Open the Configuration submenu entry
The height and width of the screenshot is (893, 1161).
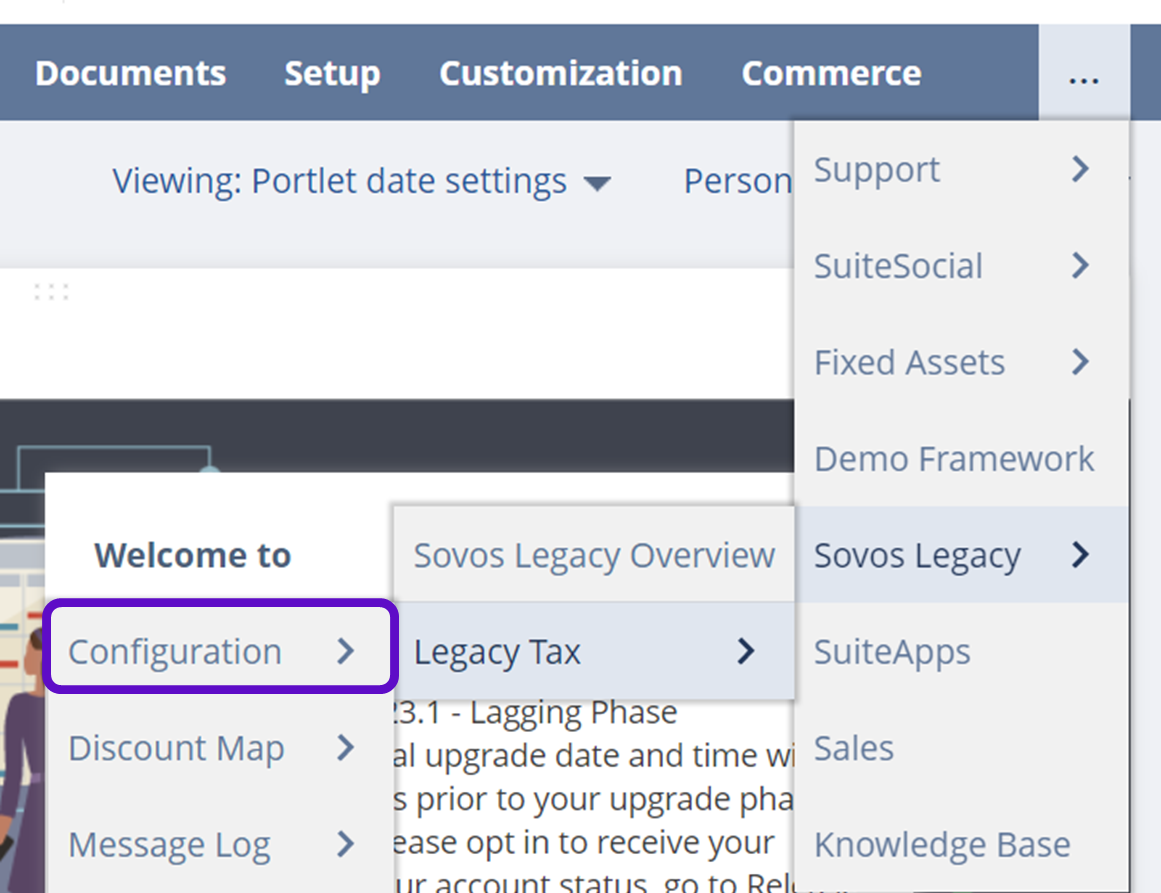(x=175, y=652)
